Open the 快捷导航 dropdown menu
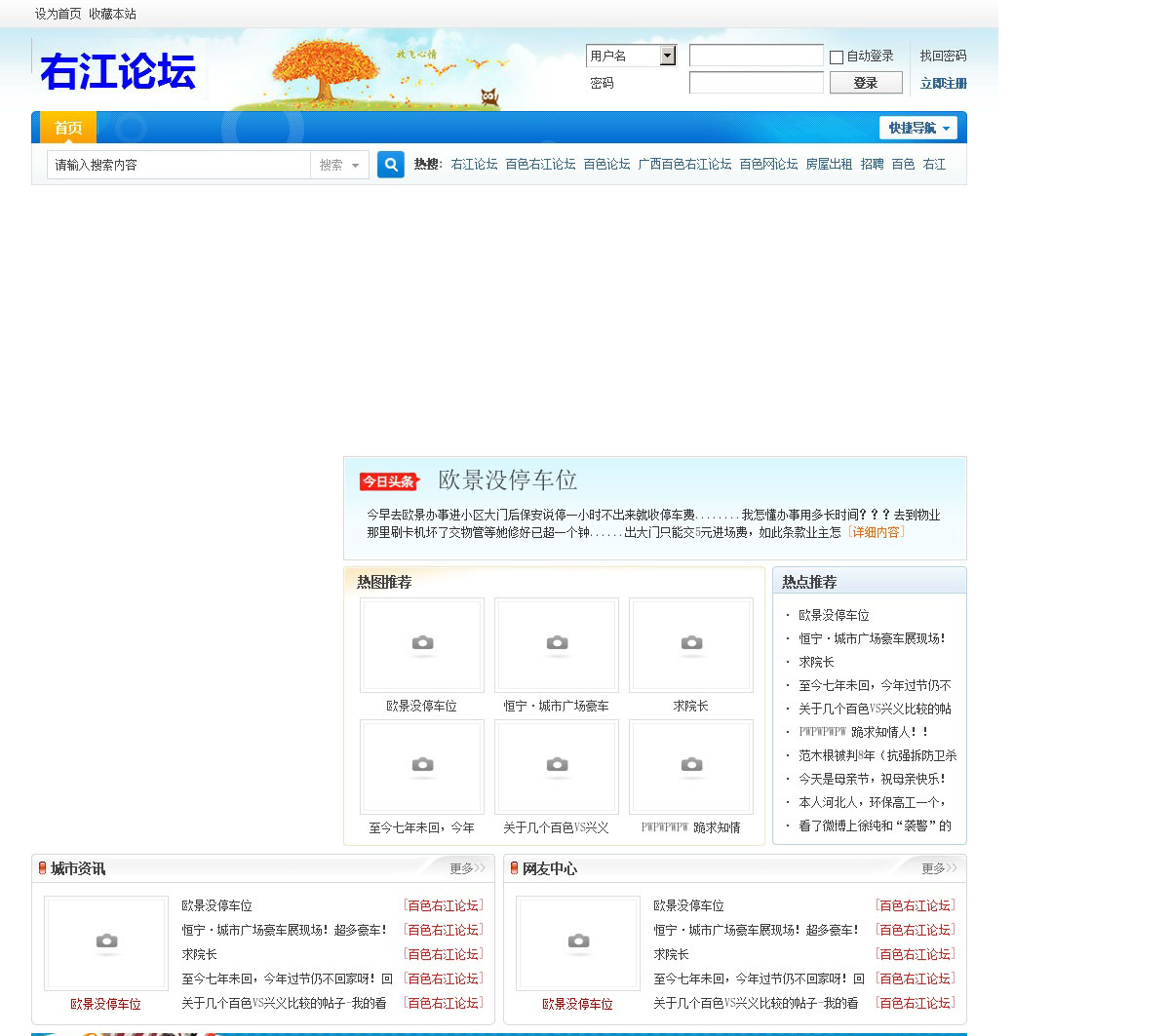This screenshot has height=1036, width=1170. (x=917, y=128)
